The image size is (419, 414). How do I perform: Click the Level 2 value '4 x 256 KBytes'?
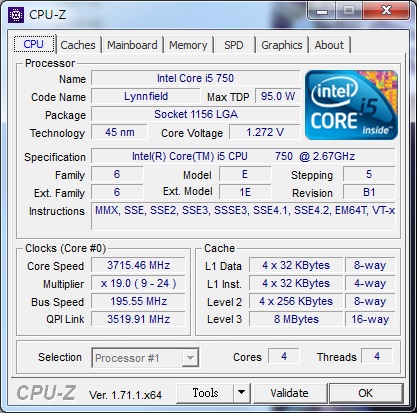tap(296, 301)
